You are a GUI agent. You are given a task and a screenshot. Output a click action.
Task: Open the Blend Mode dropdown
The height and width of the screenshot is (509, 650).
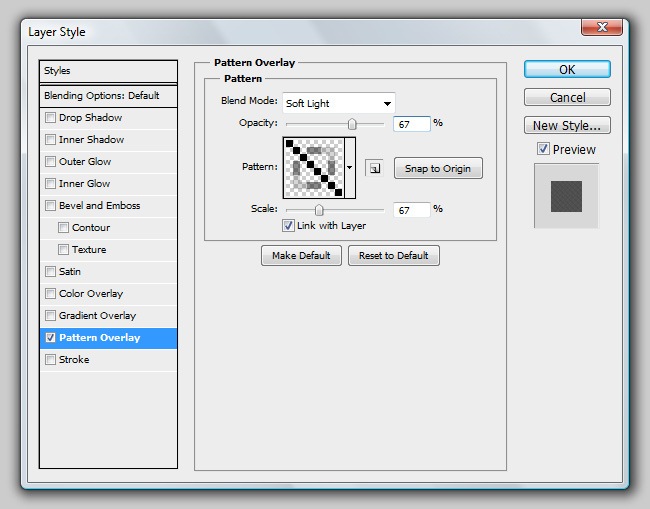338,103
